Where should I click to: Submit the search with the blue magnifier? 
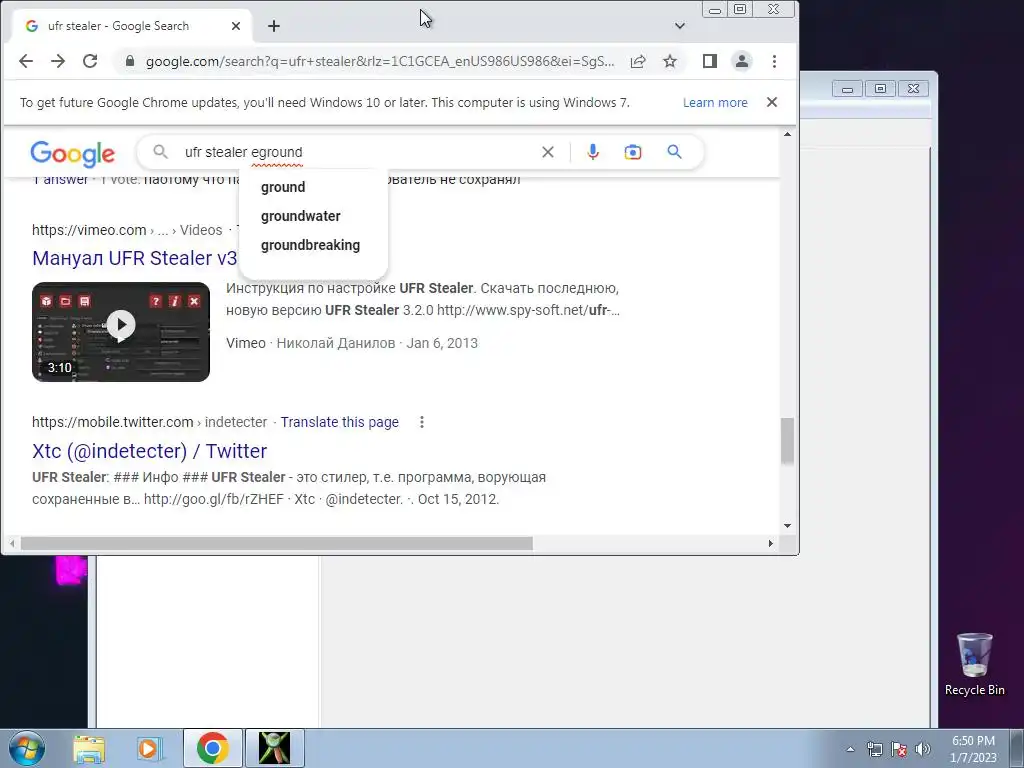675,152
